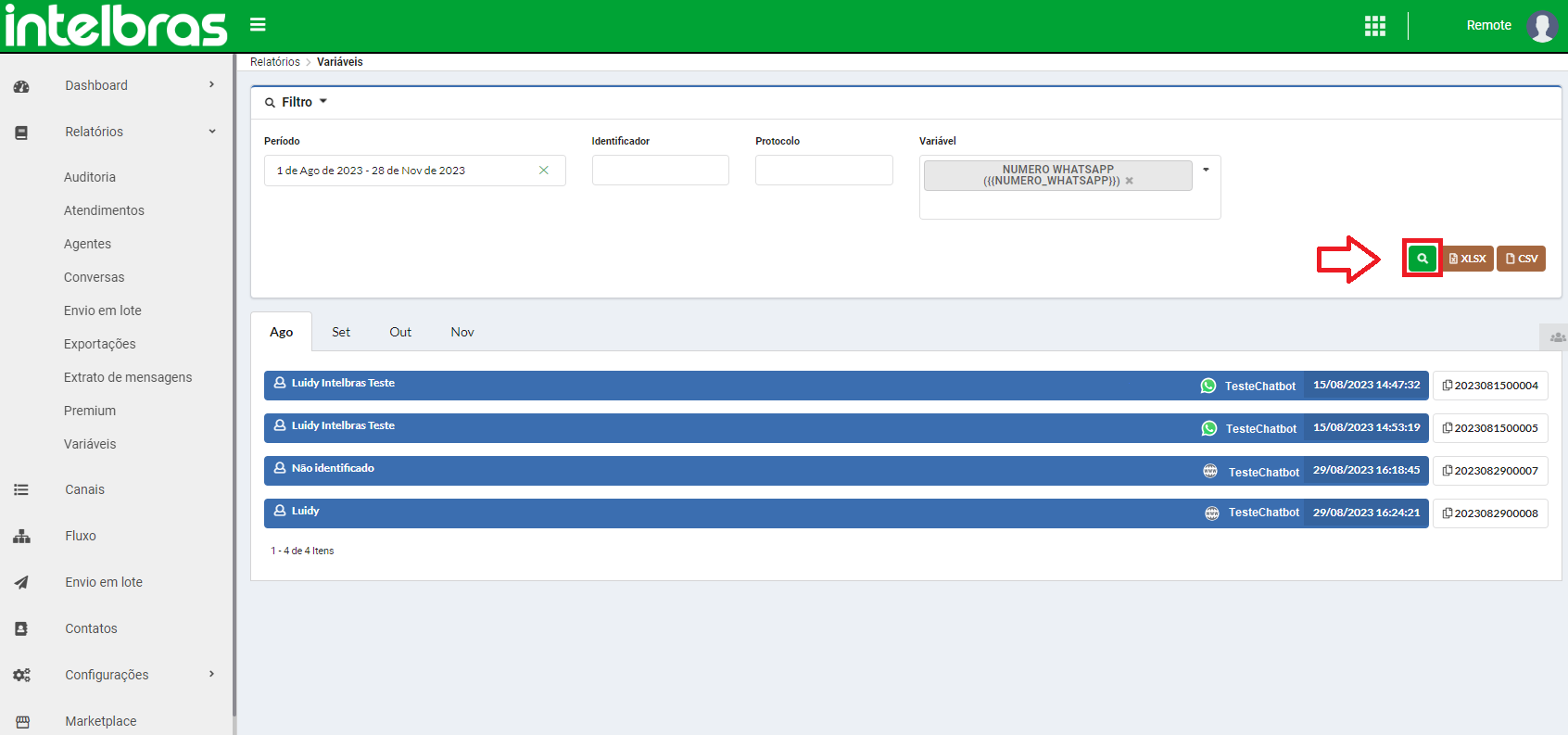Switch to the Nov tab
Image resolution: width=1568 pixels, height=735 pixels.
tap(462, 332)
